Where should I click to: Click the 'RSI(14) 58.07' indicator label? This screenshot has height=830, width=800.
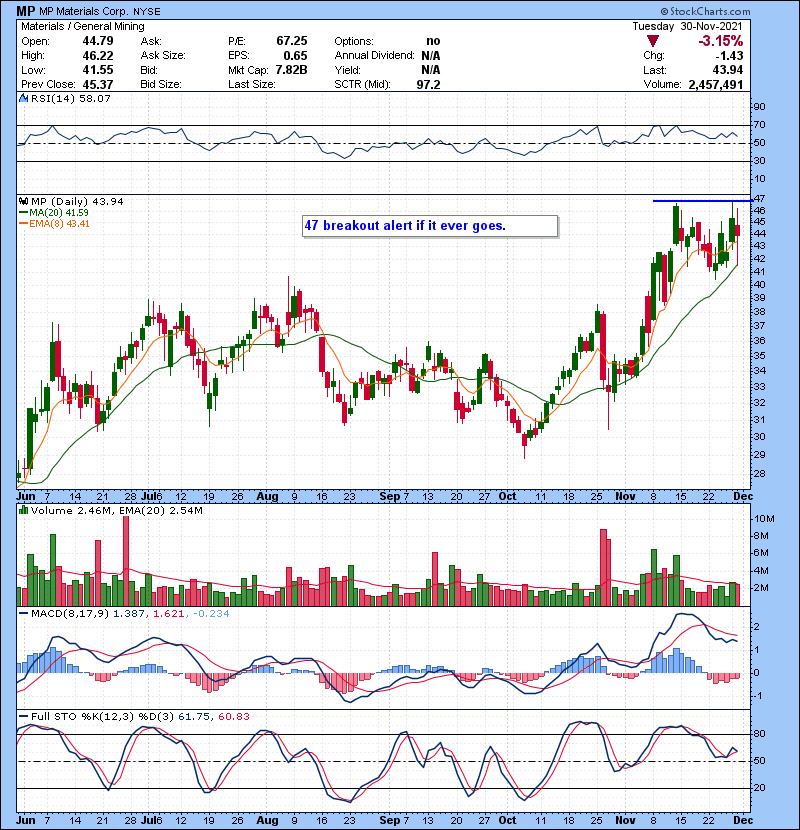(x=70, y=98)
